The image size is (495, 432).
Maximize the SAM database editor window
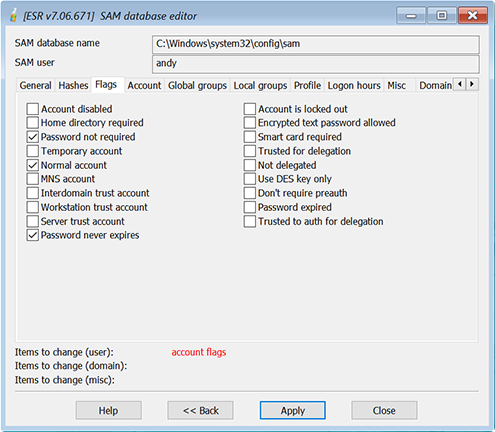(442, 15)
